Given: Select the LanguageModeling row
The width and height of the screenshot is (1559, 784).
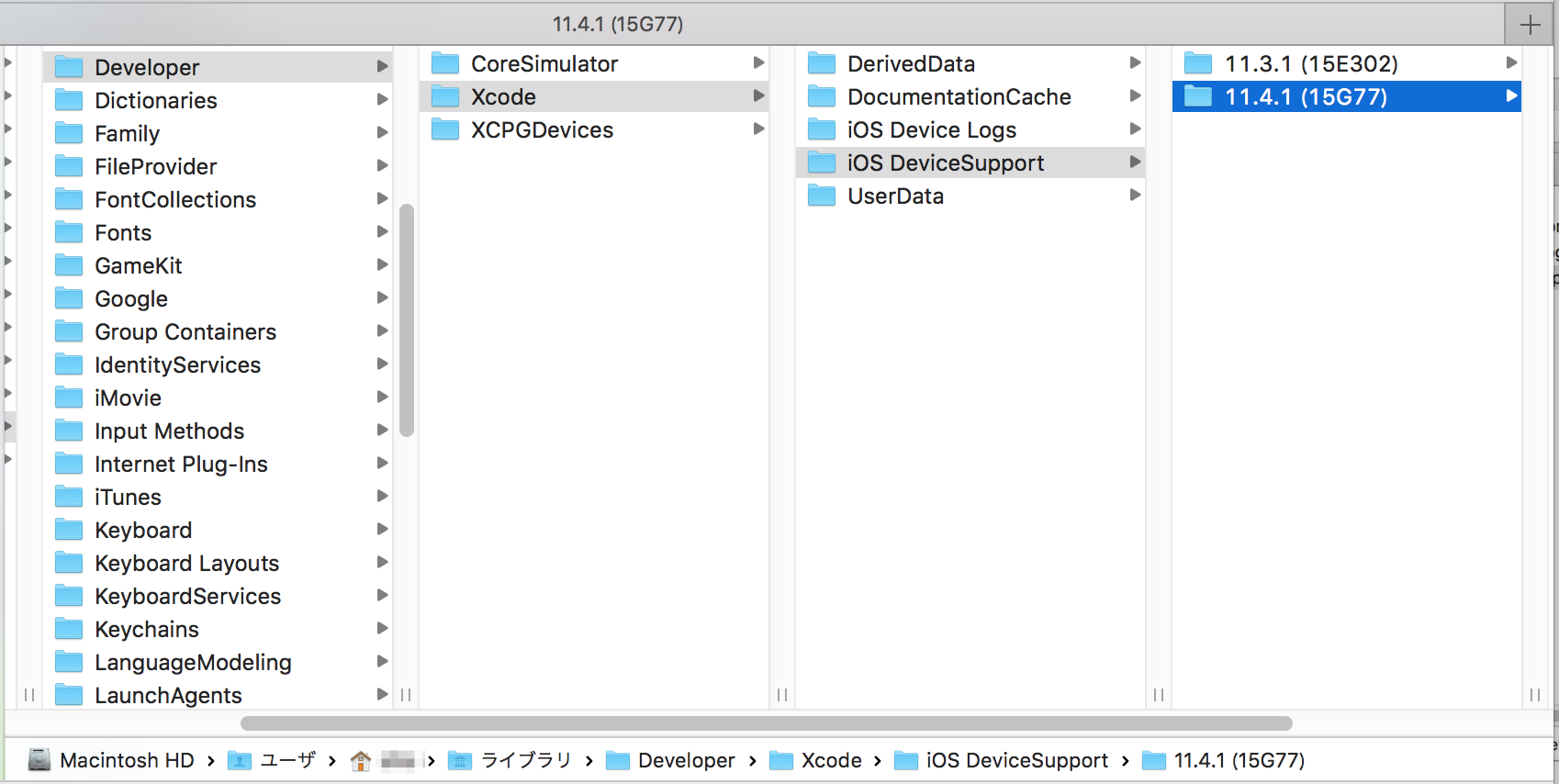Looking at the screenshot, I should tap(218, 662).
